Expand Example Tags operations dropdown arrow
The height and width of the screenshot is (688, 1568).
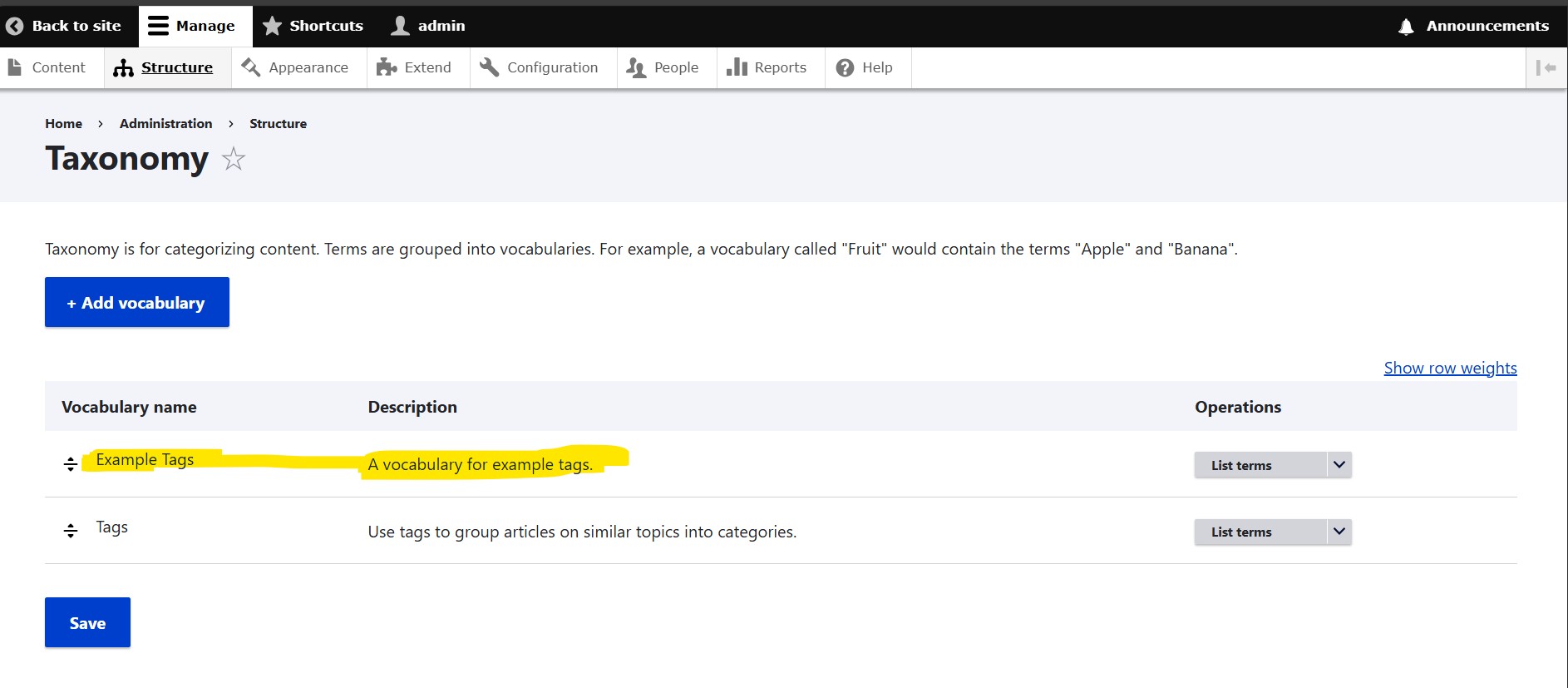tap(1339, 465)
